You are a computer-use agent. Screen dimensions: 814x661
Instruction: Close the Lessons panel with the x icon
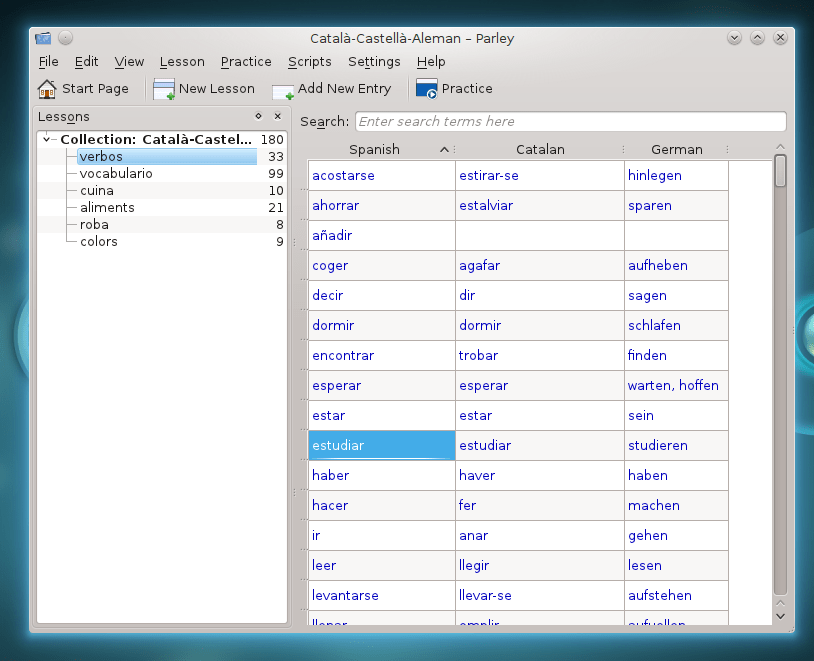tap(278, 117)
